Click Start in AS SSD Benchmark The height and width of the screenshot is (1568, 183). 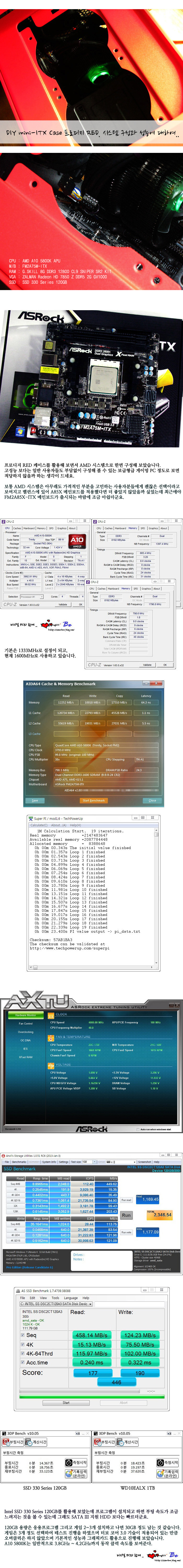tap(66, 1402)
